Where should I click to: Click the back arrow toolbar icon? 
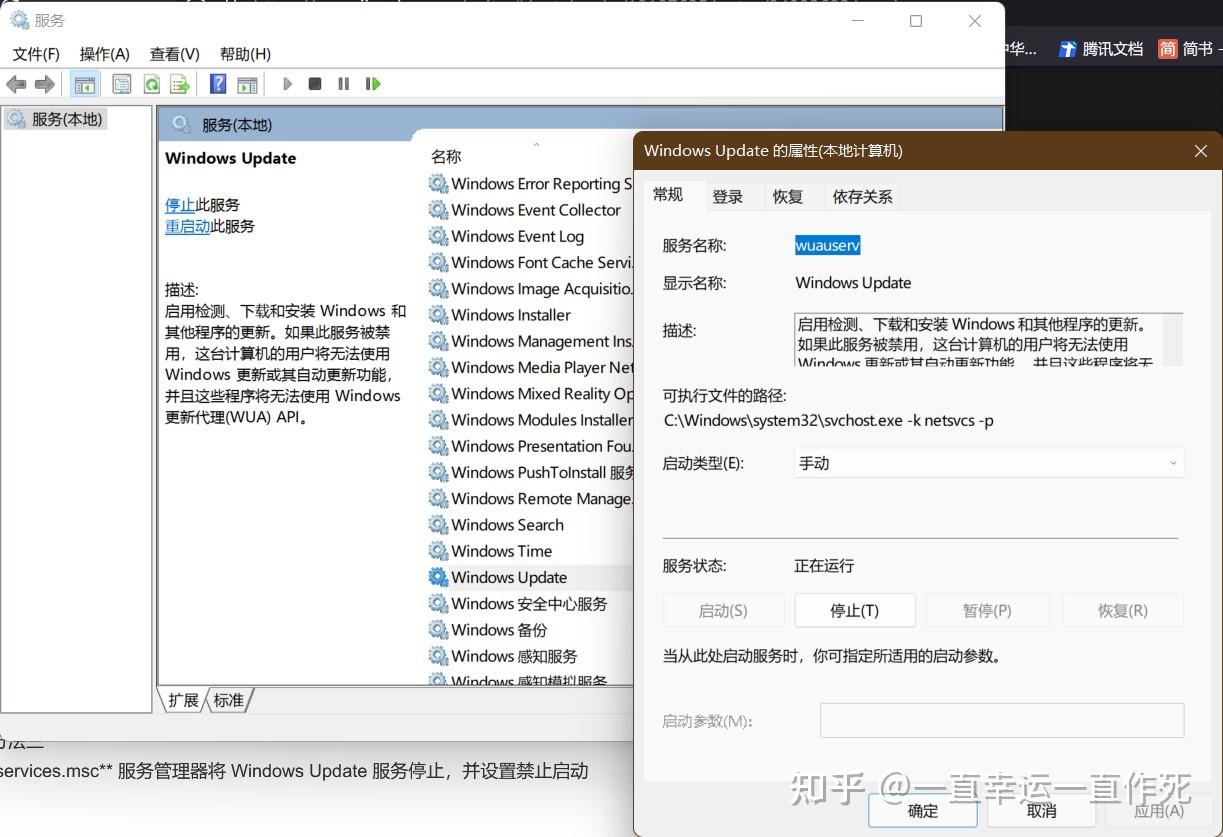[x=16, y=84]
